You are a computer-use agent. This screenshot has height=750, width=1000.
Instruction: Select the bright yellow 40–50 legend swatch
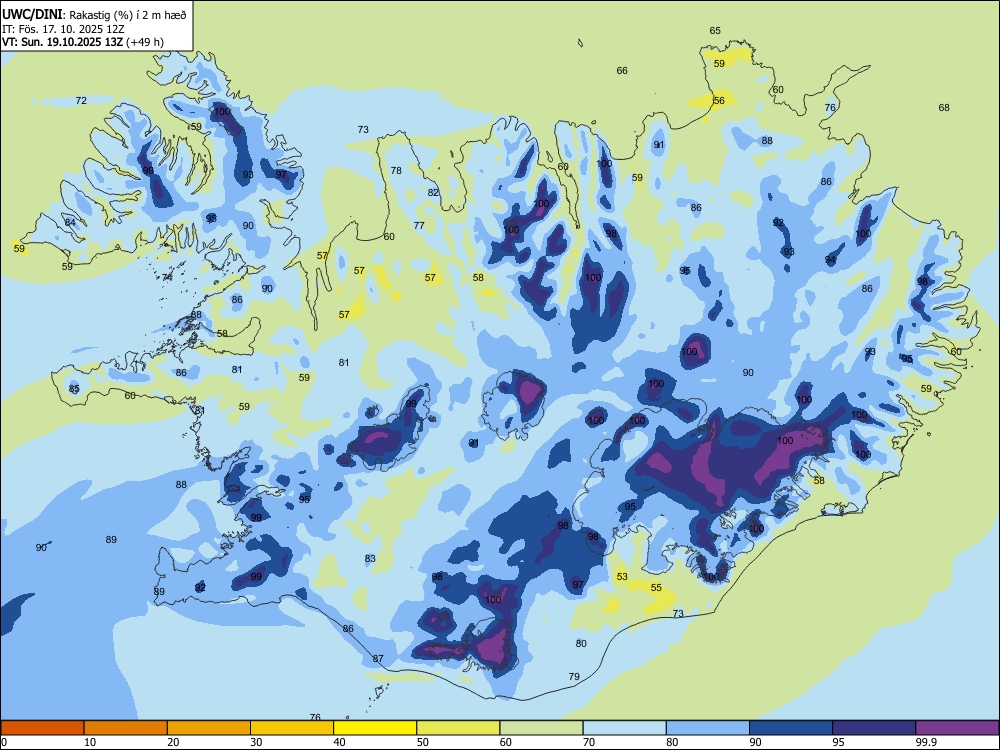(x=375, y=728)
